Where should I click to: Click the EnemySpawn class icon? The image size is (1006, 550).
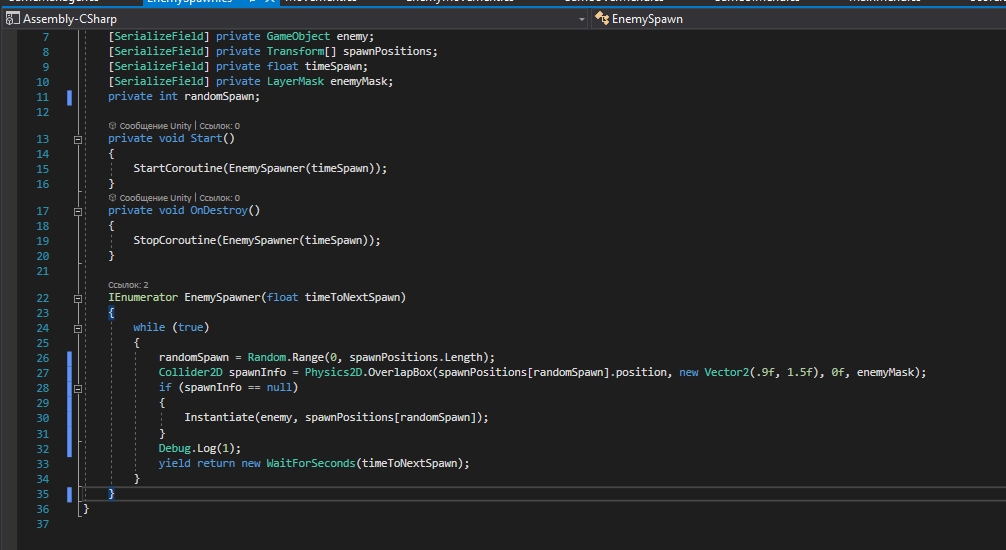(x=602, y=18)
